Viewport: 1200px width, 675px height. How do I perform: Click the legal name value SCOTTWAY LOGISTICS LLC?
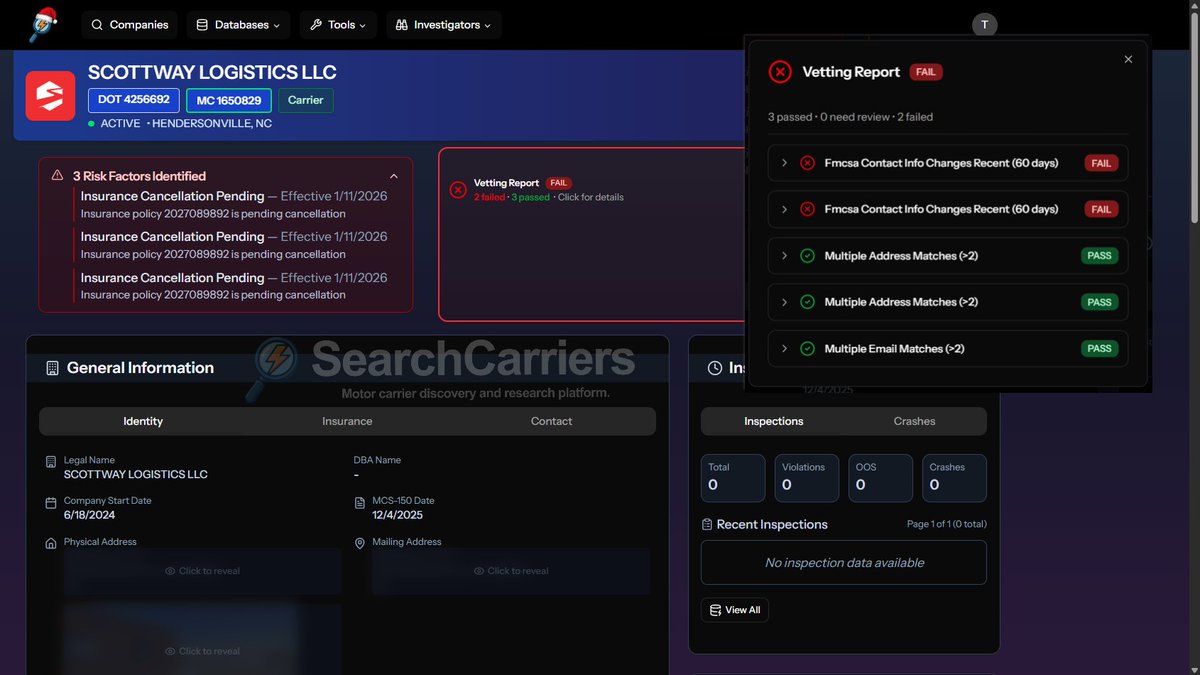tap(136, 474)
